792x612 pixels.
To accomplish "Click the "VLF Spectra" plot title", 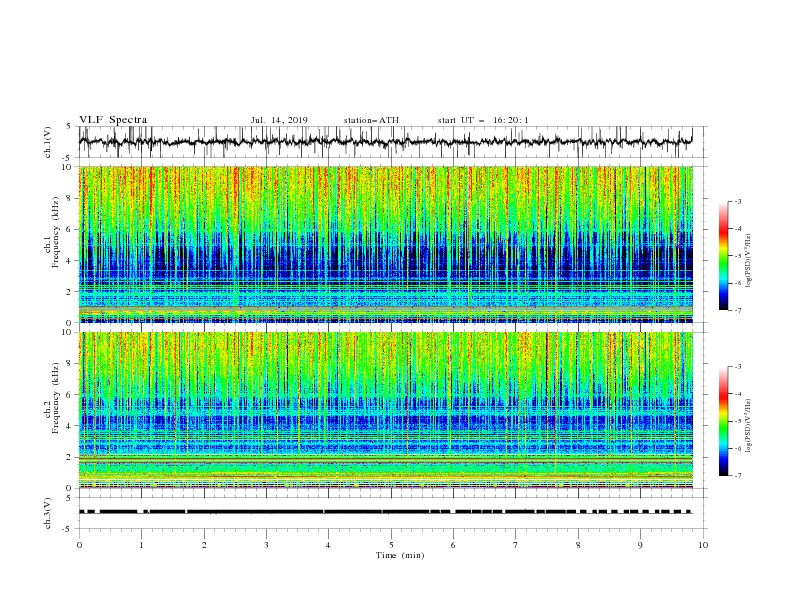I will [x=113, y=120].
